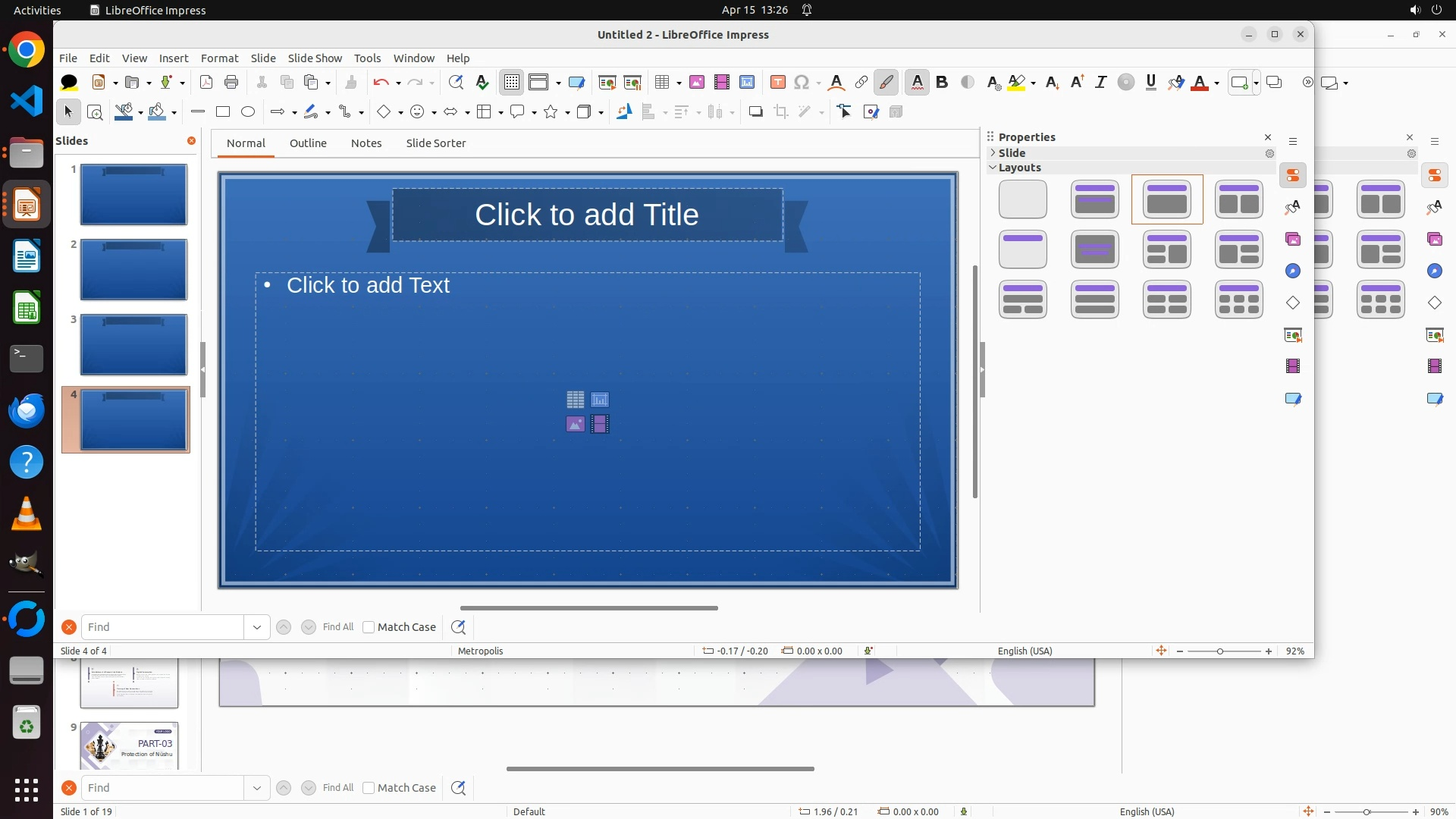Click the Find All button
This screenshot has width=1456, height=819.
click(337, 627)
